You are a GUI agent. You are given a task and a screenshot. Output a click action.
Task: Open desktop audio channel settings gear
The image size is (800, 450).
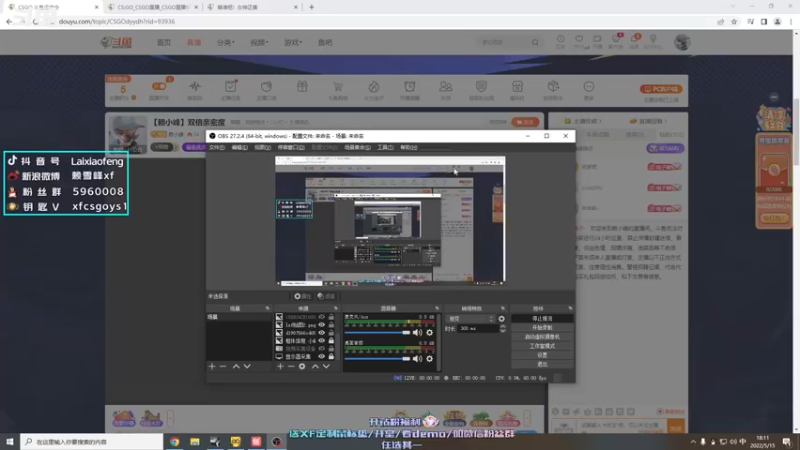(430, 359)
